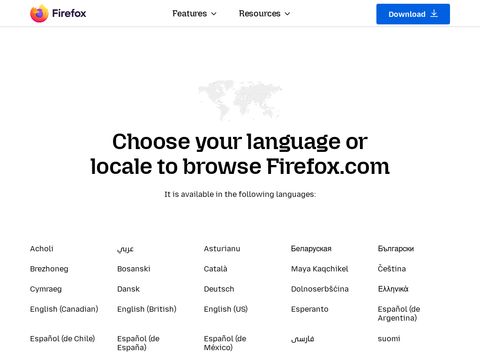Open the Resources dropdown menu
The height and width of the screenshot is (360, 480).
(x=264, y=14)
